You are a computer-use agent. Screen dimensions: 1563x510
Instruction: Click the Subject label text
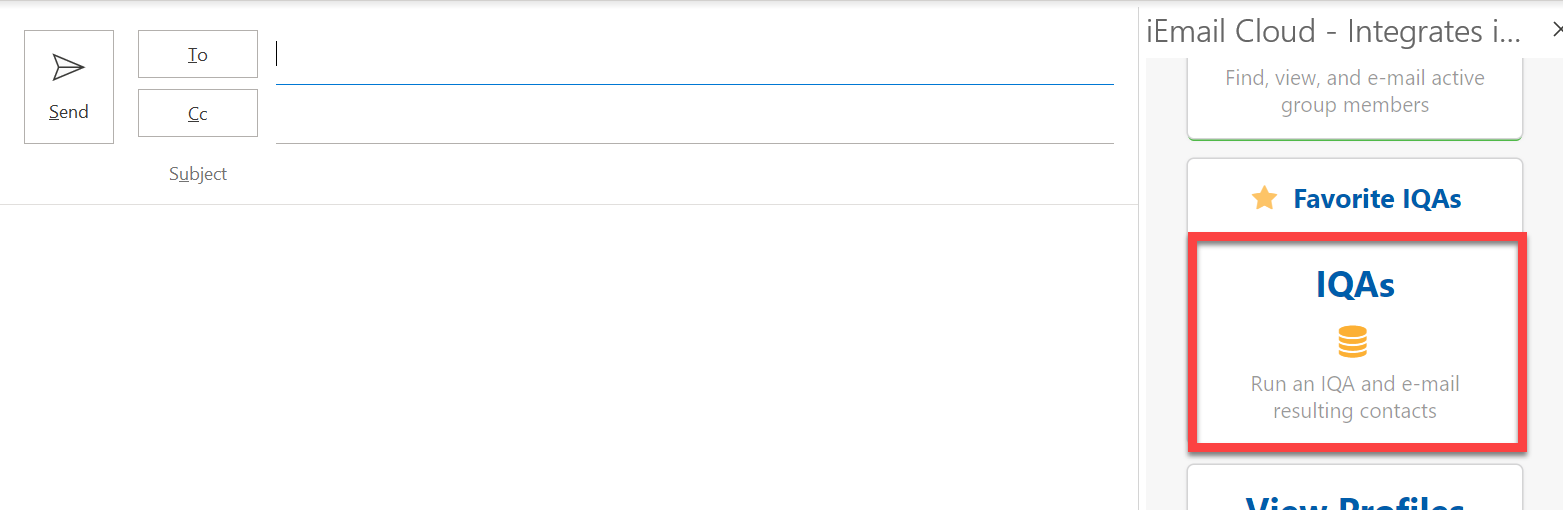pos(198,174)
